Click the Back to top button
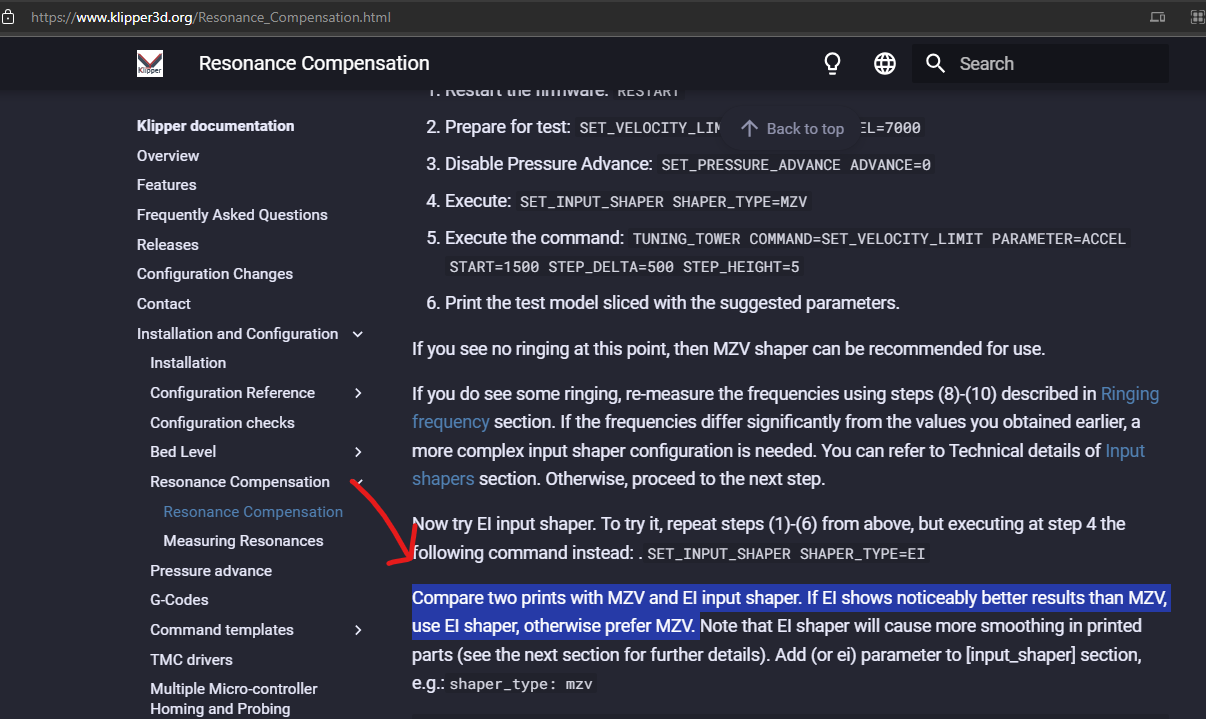The width and height of the screenshot is (1206, 719). tap(792, 128)
